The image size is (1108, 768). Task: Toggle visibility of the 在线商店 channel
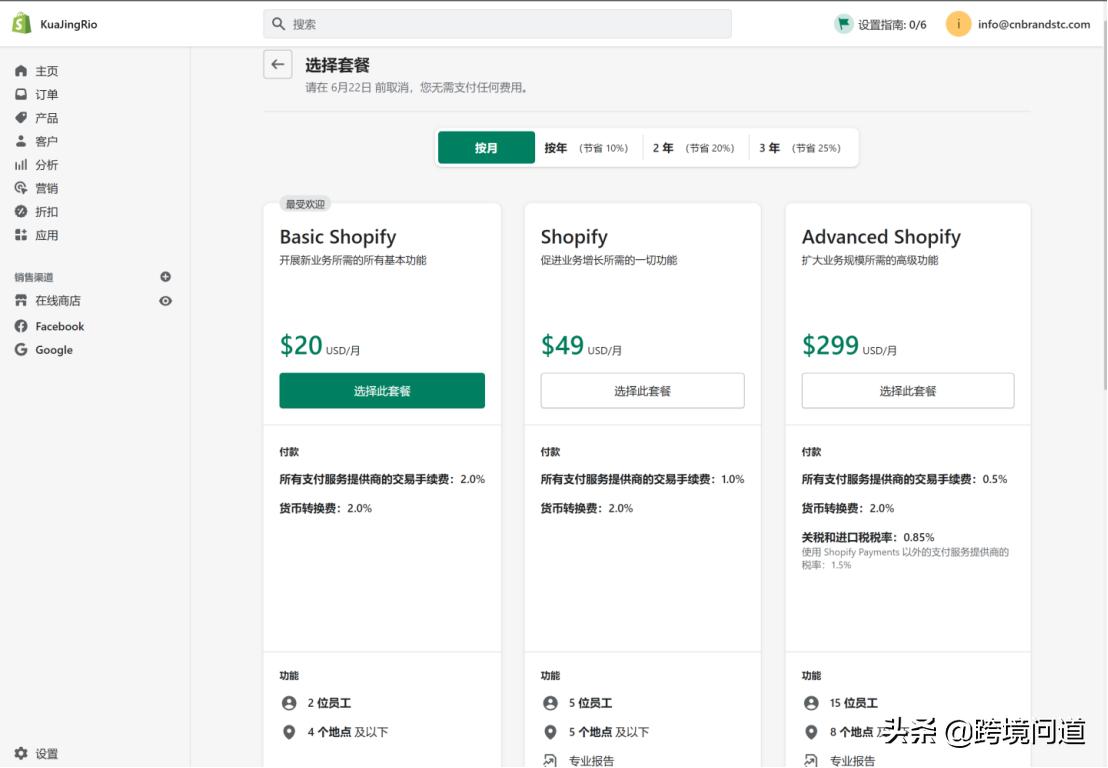point(166,300)
